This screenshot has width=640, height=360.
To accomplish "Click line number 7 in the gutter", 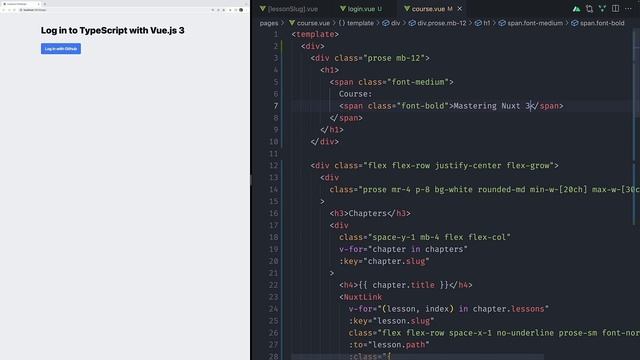I will coord(276,106).
